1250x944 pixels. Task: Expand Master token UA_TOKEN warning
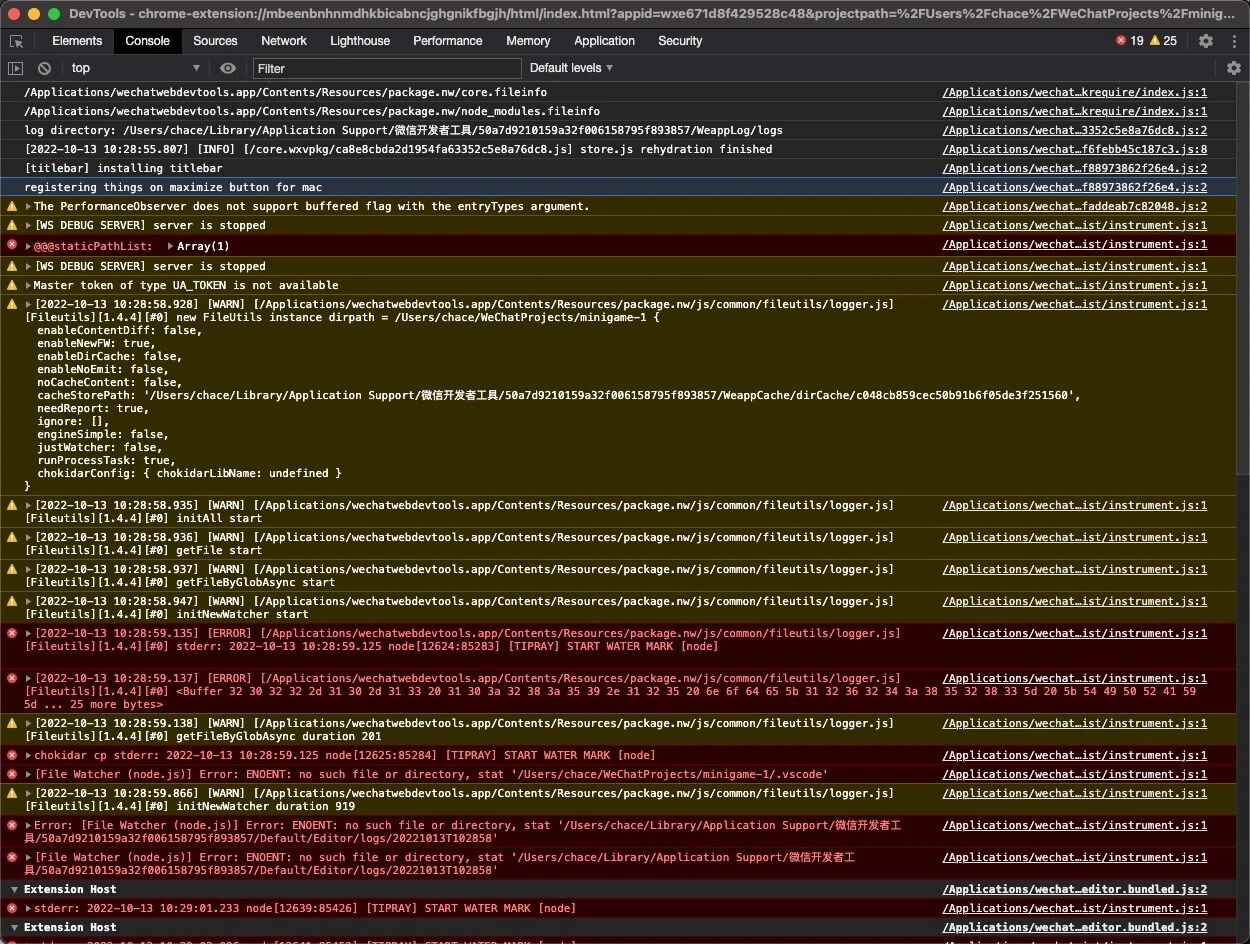click(29, 286)
